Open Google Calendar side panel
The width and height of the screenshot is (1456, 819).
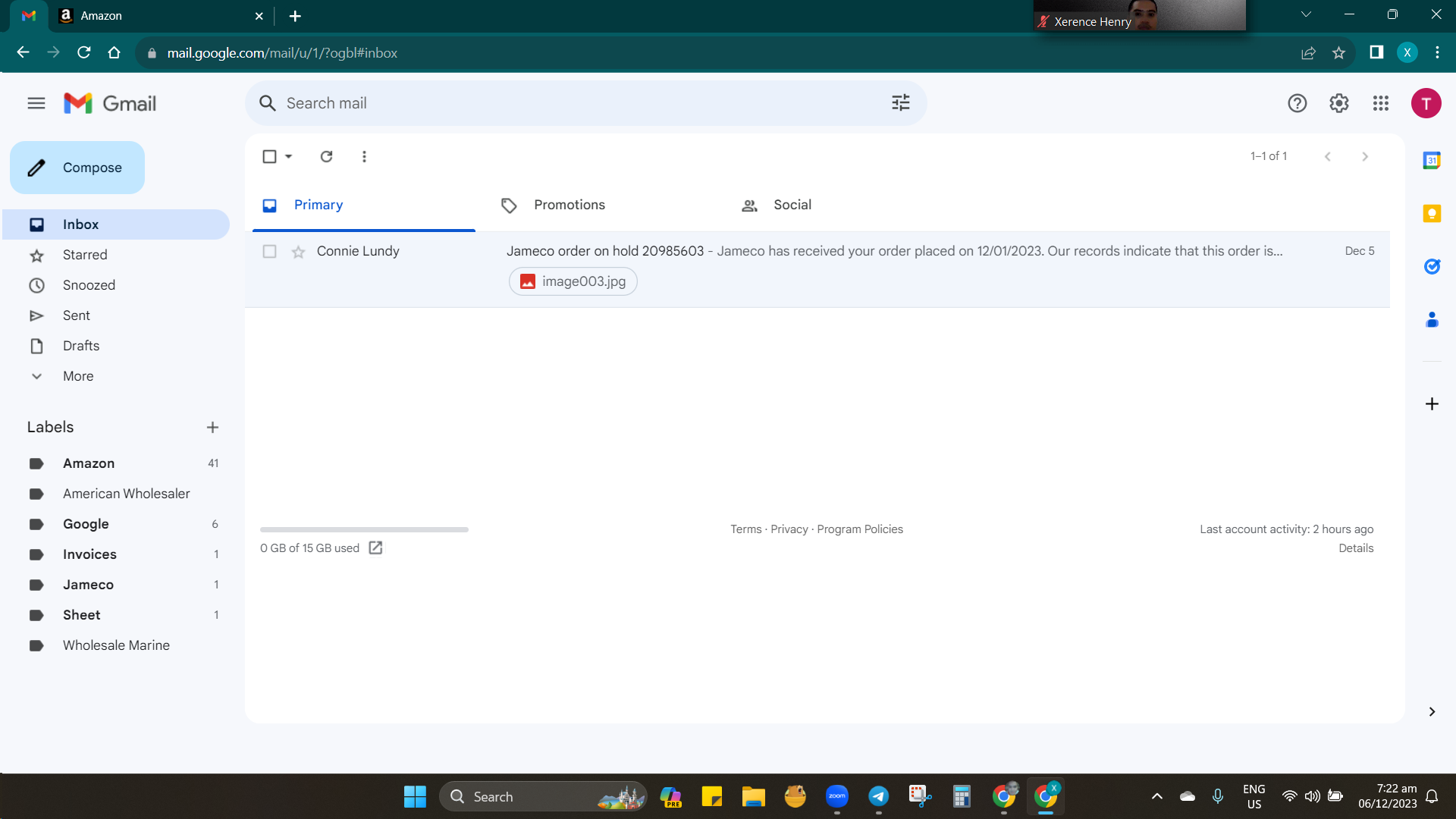point(1432,160)
